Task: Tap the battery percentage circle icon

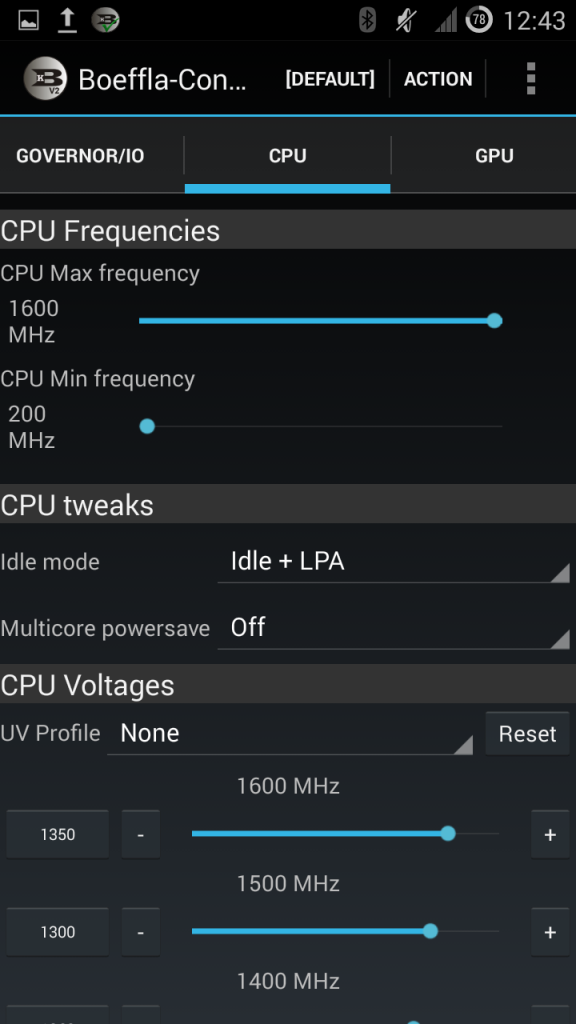Action: [479, 20]
